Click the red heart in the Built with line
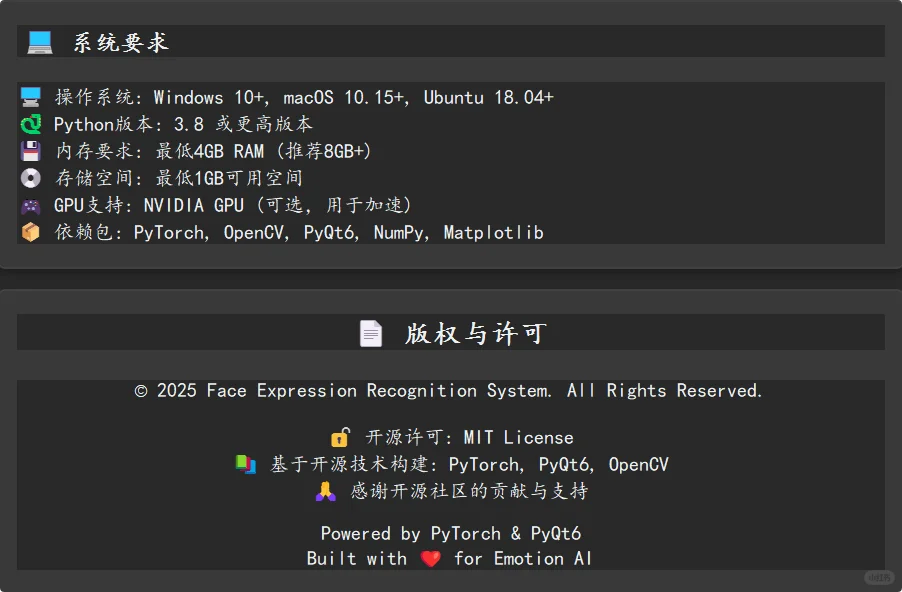902x592 pixels. (x=430, y=559)
